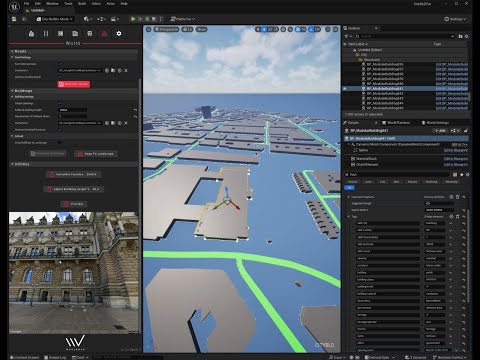Click the trash icon to empty Tags map

pyautogui.click(x=457, y=217)
